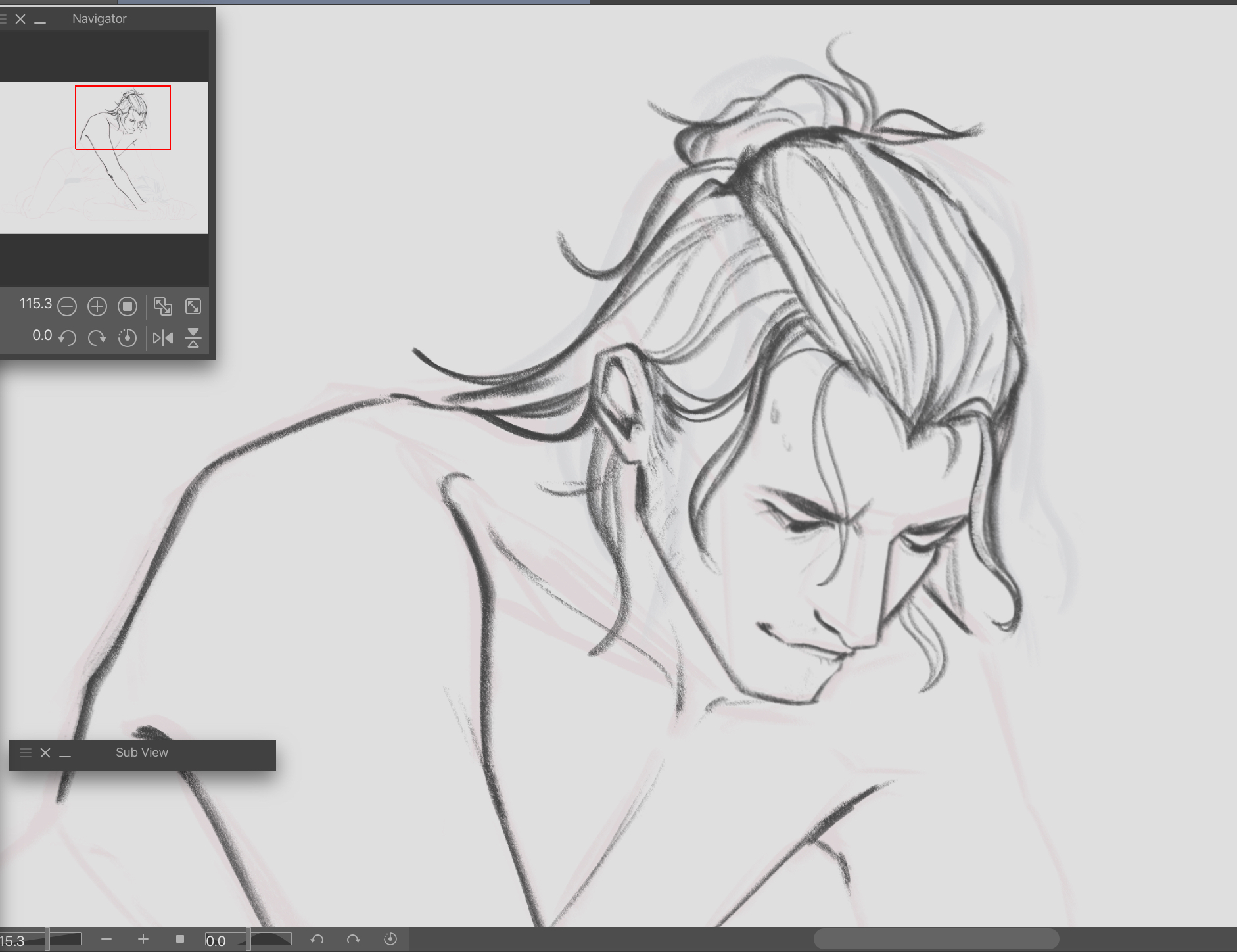Collapse the Navigator panel with underscore button
Screen dimensions: 1237x952
(x=40, y=20)
